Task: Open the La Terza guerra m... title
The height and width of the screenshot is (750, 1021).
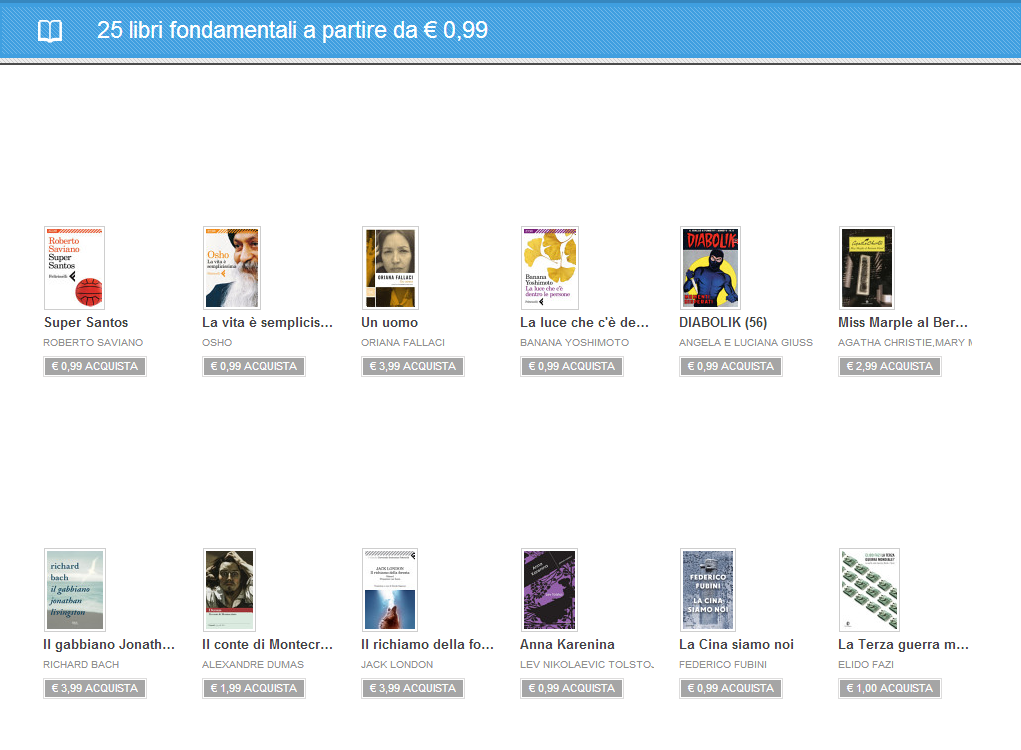Action: (903, 645)
